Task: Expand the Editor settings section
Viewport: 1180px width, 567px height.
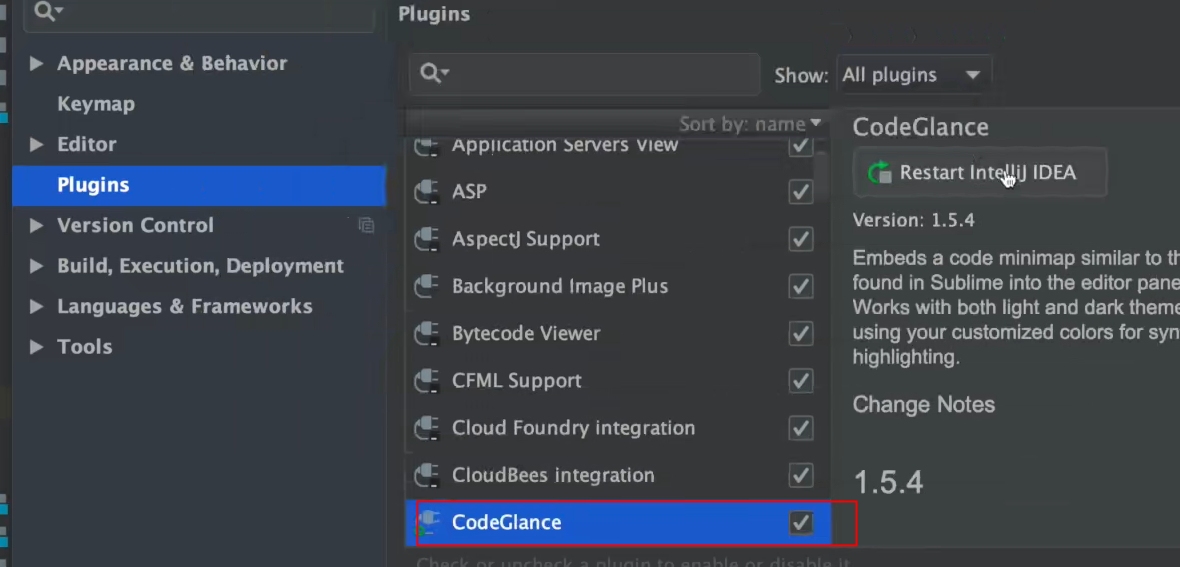Action: [36, 145]
